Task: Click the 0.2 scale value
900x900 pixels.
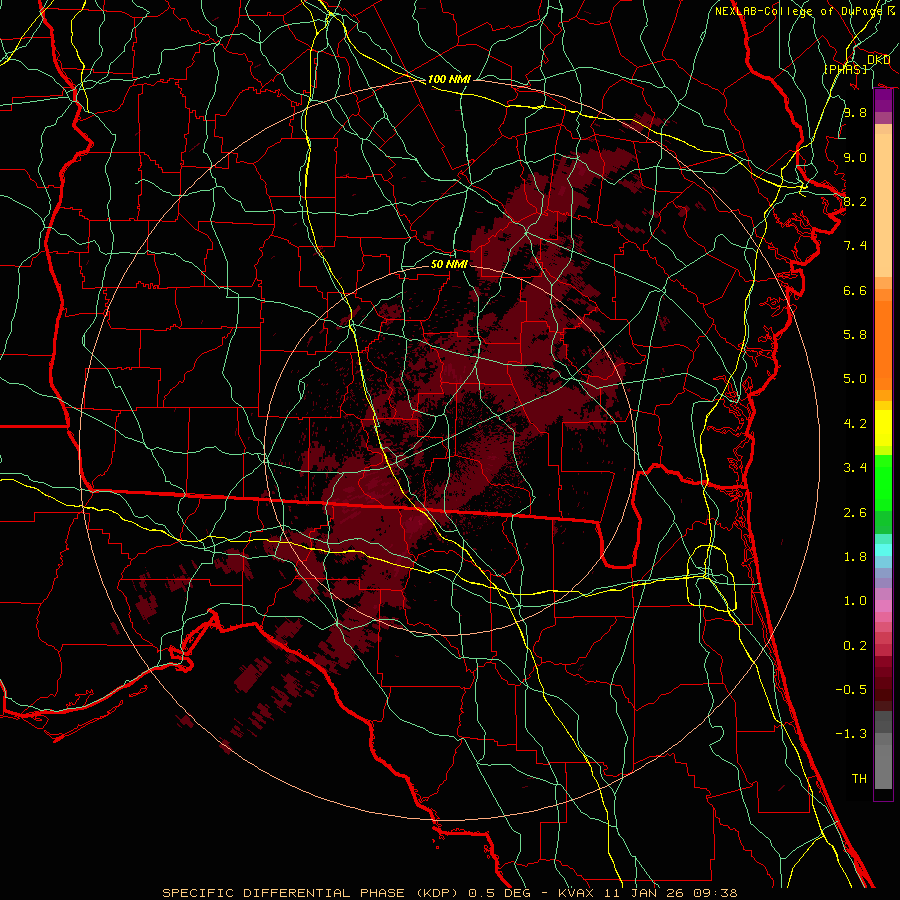Action: click(855, 646)
